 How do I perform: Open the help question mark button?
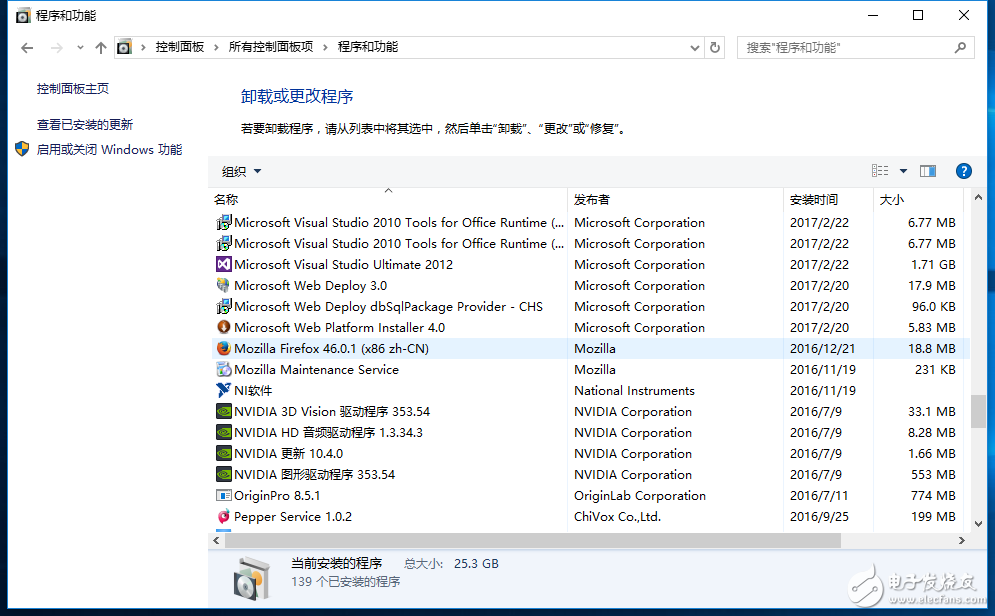[x=963, y=171]
